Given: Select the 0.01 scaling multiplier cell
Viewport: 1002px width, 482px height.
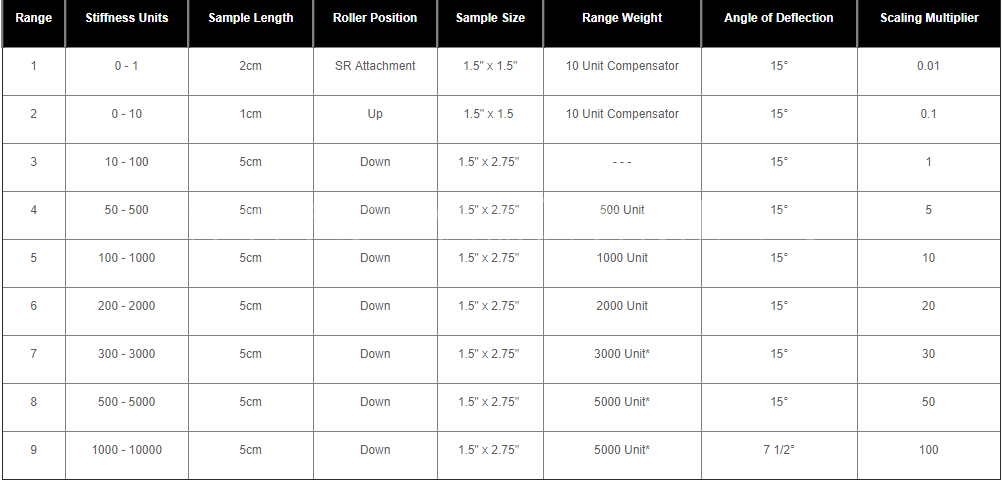Looking at the screenshot, I should 929,66.
